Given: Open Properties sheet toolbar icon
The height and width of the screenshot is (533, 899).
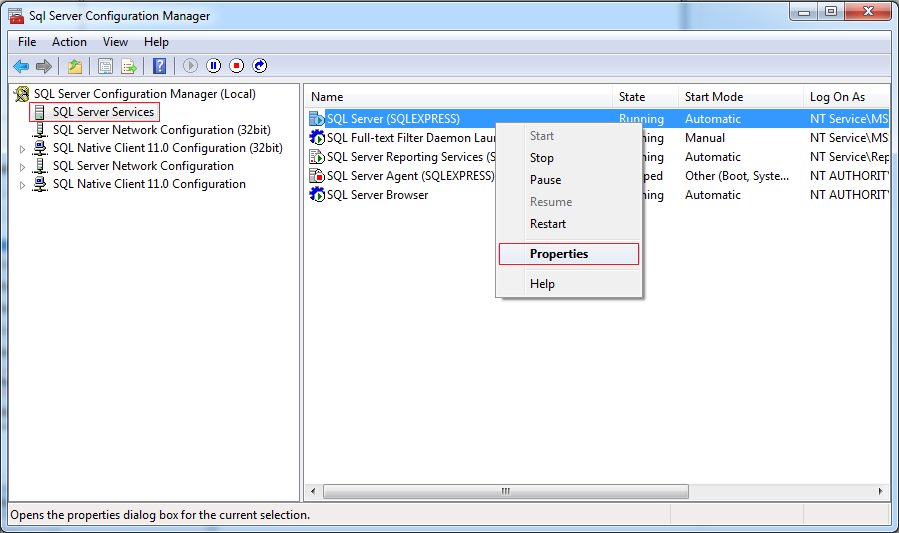Looking at the screenshot, I should (105, 66).
